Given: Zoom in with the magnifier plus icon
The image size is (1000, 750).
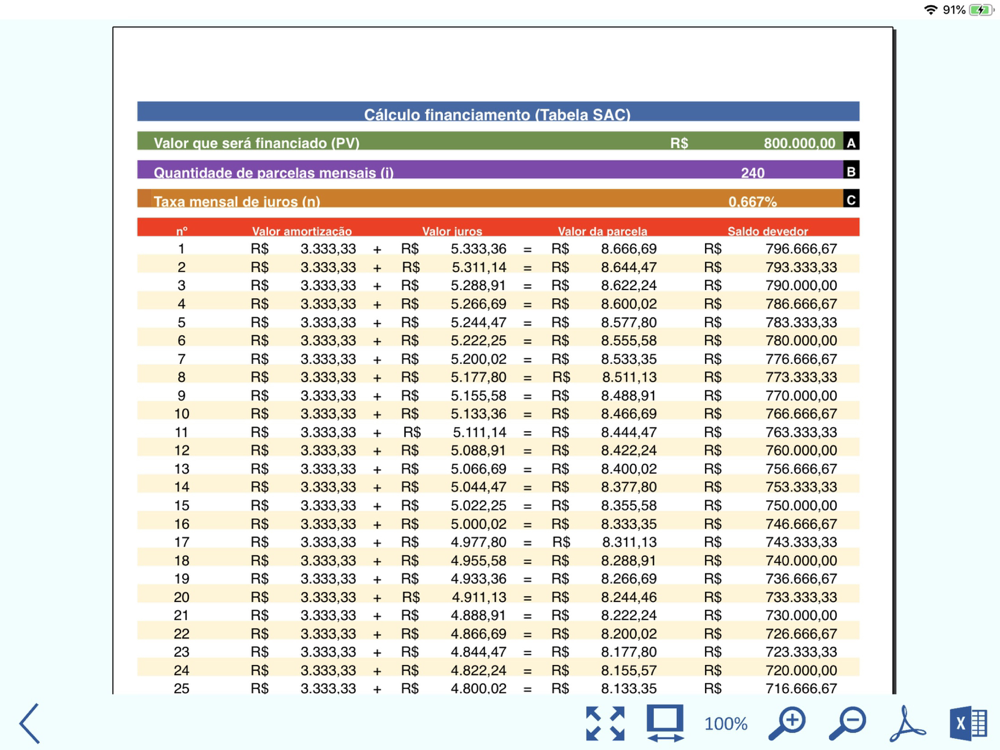Looking at the screenshot, I should (x=787, y=723).
